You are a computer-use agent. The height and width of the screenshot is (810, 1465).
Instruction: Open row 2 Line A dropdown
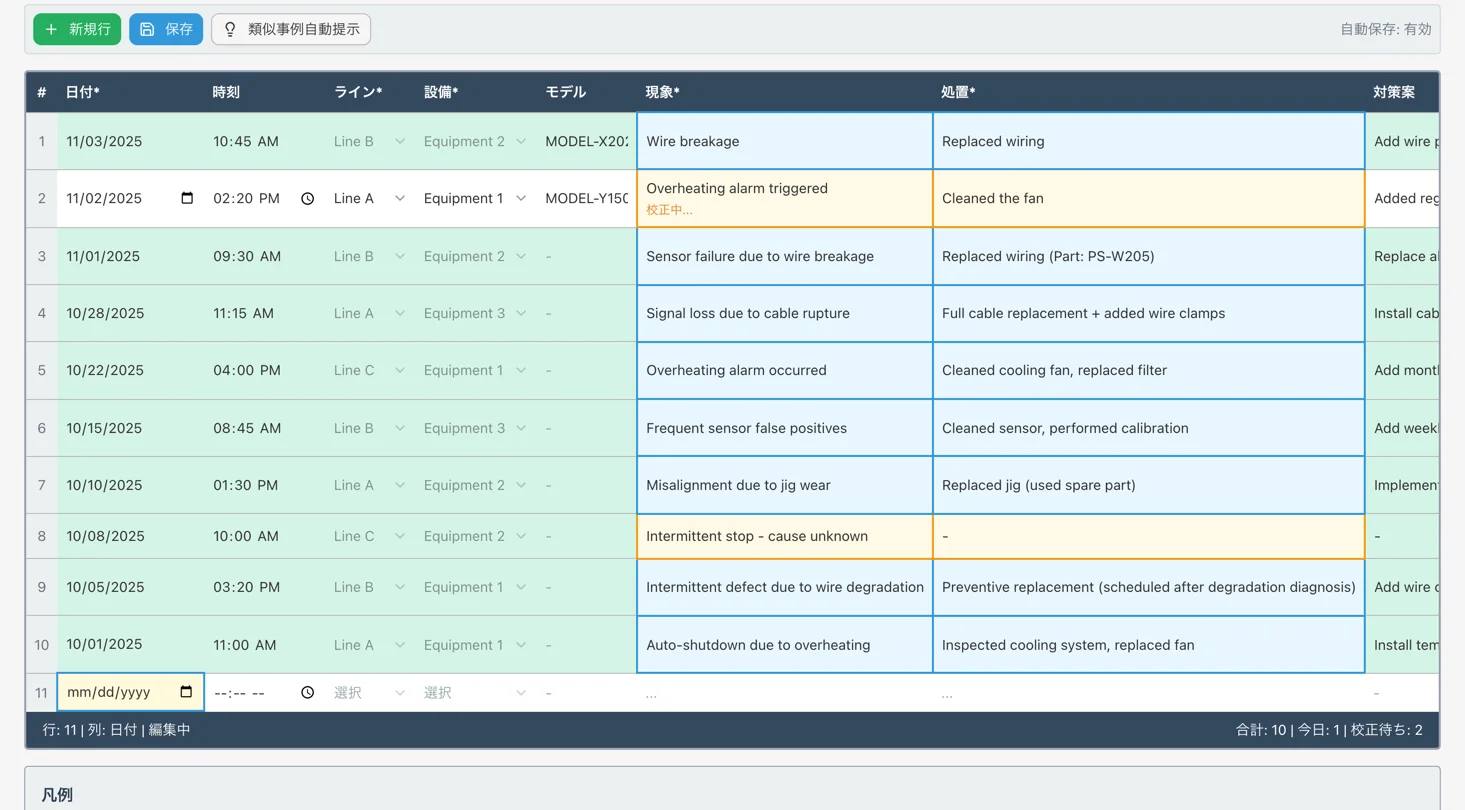click(369, 199)
